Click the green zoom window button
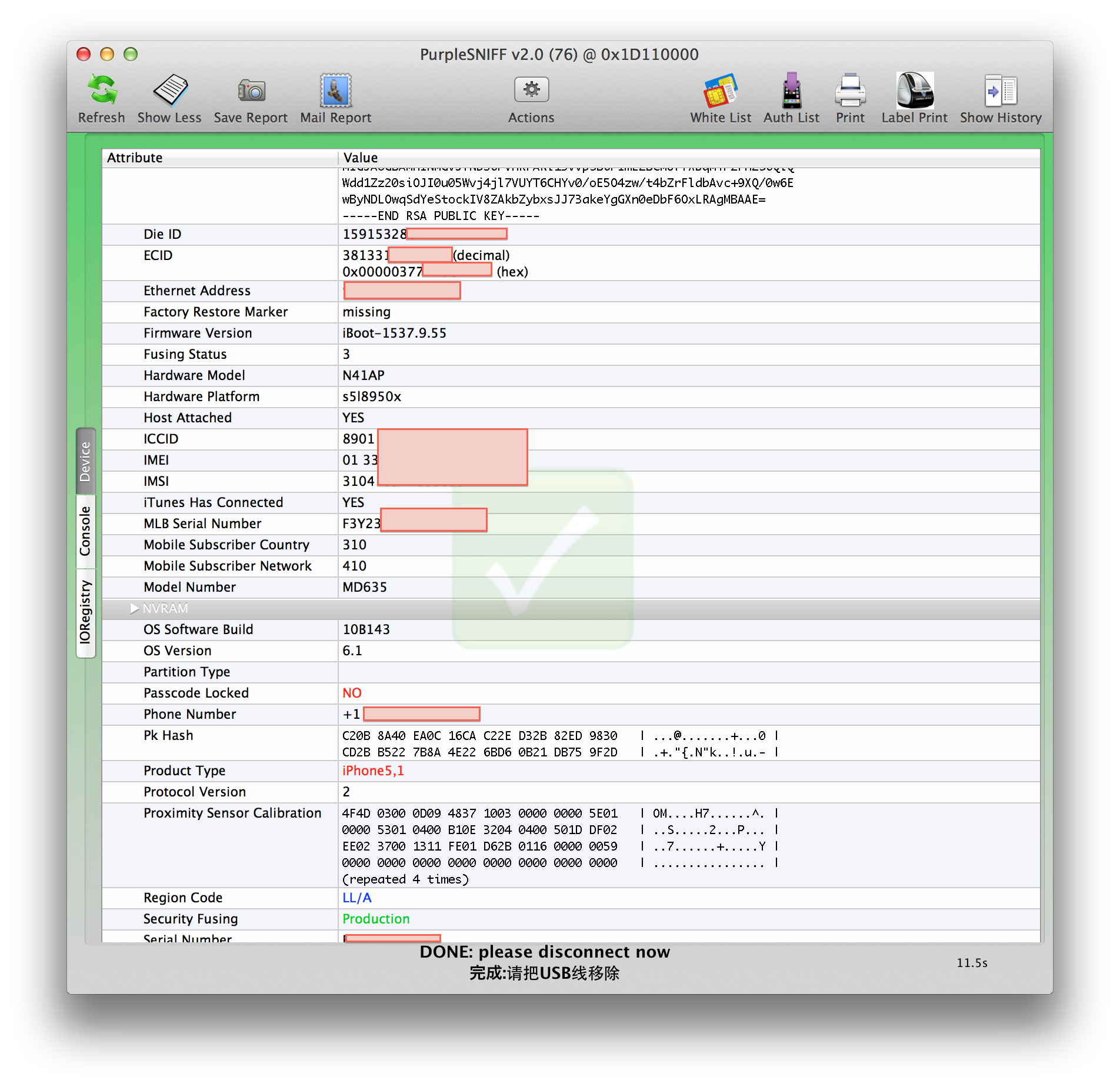 pyautogui.click(x=131, y=54)
